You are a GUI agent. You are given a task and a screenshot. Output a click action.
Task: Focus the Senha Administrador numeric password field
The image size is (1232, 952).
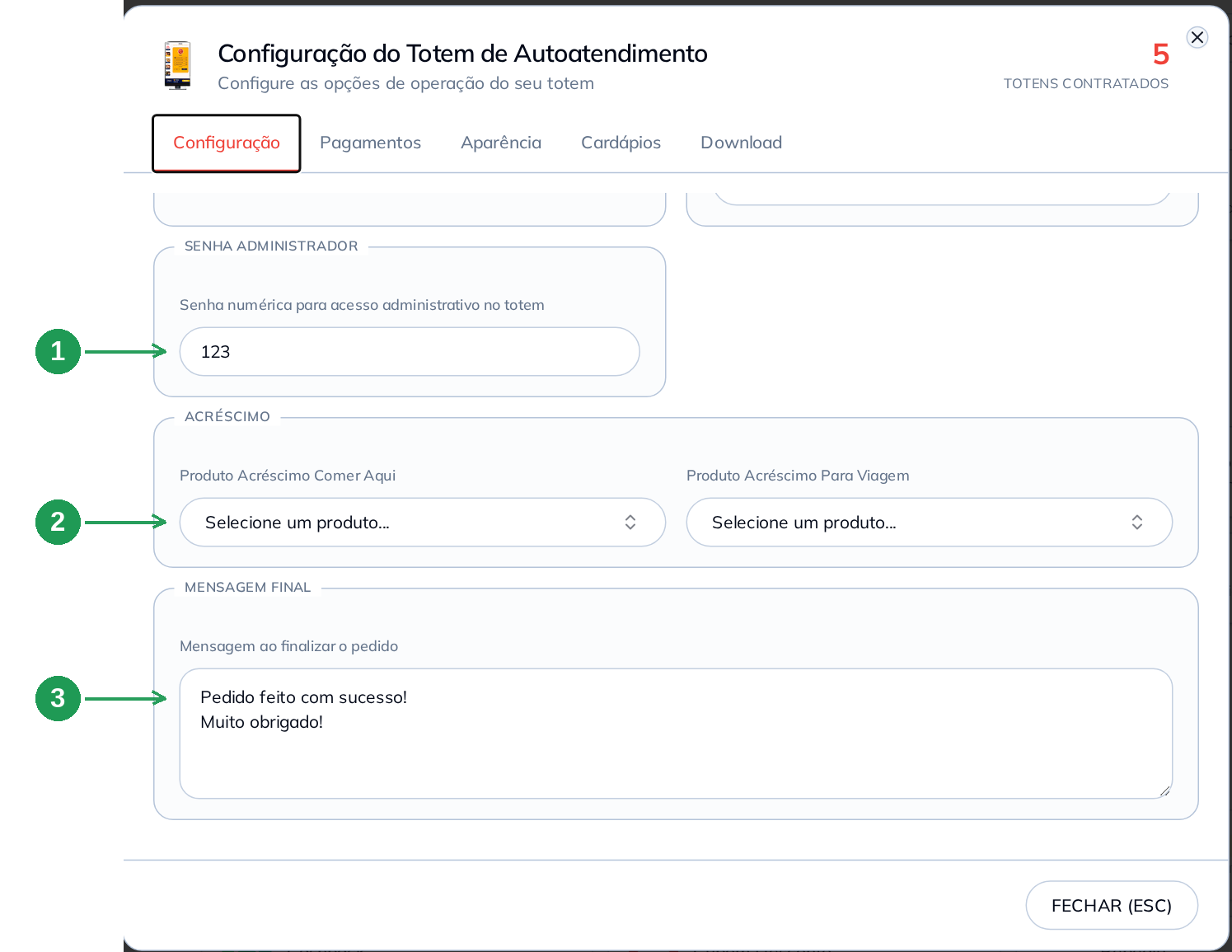[x=410, y=352]
